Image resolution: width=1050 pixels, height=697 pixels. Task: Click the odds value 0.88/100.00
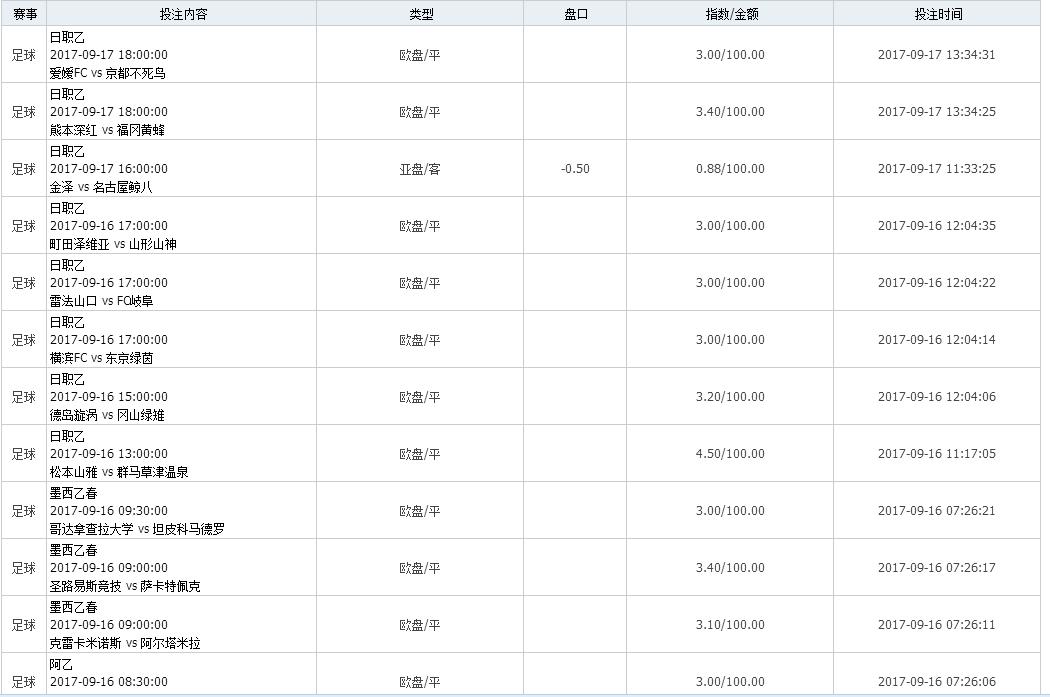click(730, 169)
